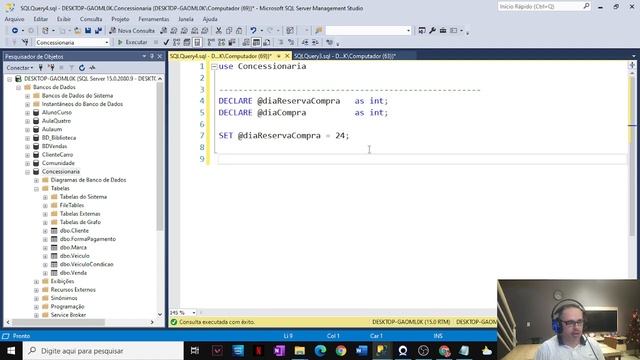The width and height of the screenshot is (640, 360).
Task: Click the magnifier icon in Início Rápido box
Action: click(x=586, y=6)
